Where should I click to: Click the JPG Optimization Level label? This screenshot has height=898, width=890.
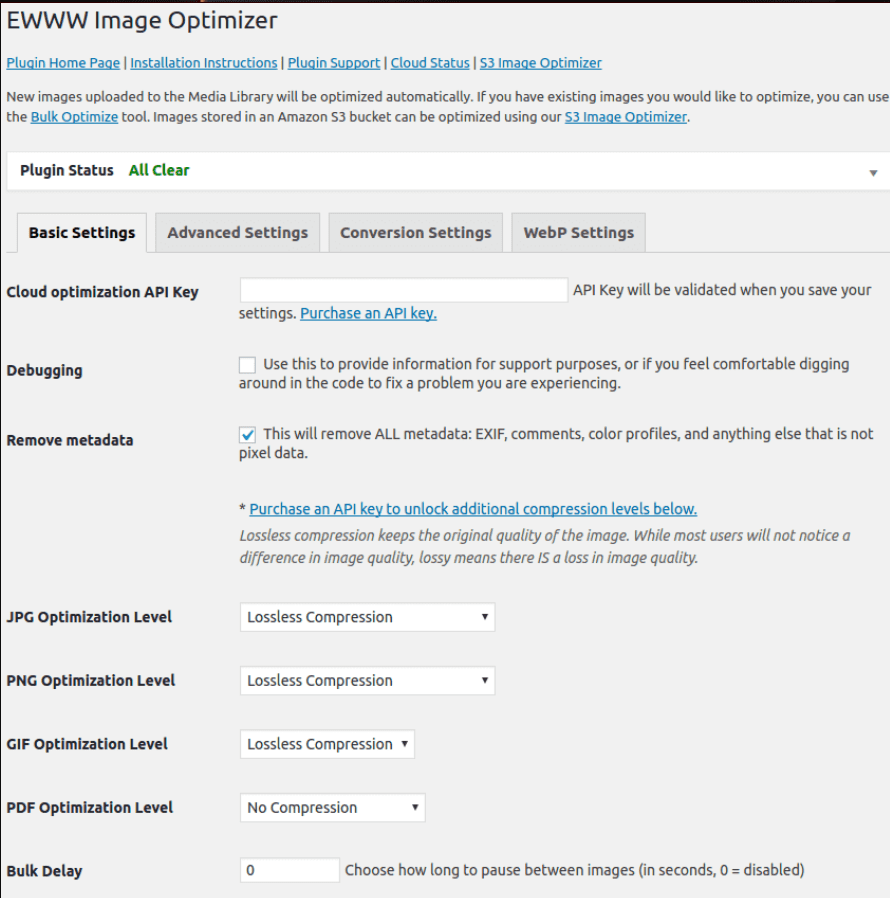(x=89, y=617)
